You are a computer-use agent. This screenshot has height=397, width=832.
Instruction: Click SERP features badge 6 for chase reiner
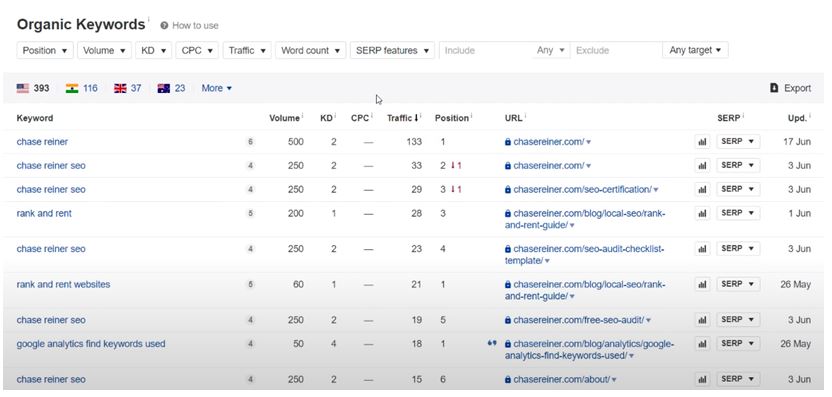coord(250,142)
